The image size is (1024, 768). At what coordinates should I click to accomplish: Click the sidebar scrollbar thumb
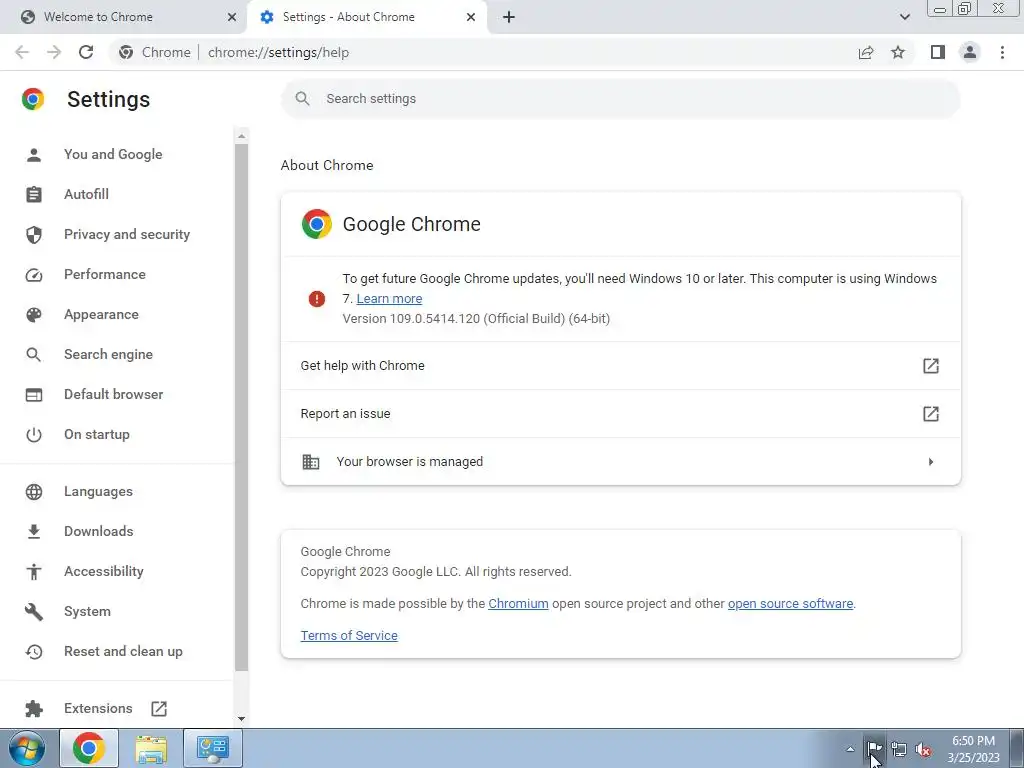coord(242,408)
